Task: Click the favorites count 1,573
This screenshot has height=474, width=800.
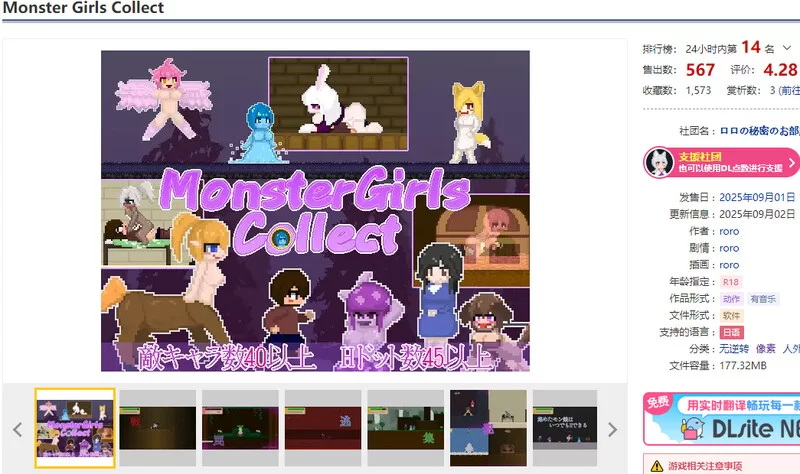Action: click(x=698, y=90)
